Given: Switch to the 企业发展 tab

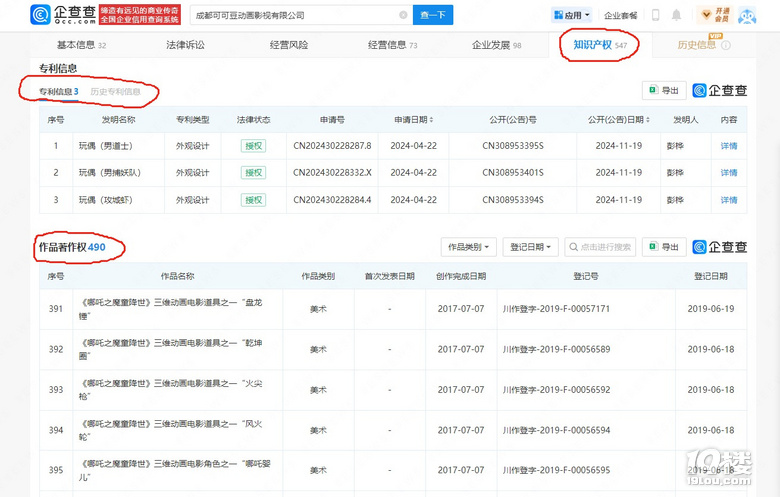Looking at the screenshot, I should 496,45.
